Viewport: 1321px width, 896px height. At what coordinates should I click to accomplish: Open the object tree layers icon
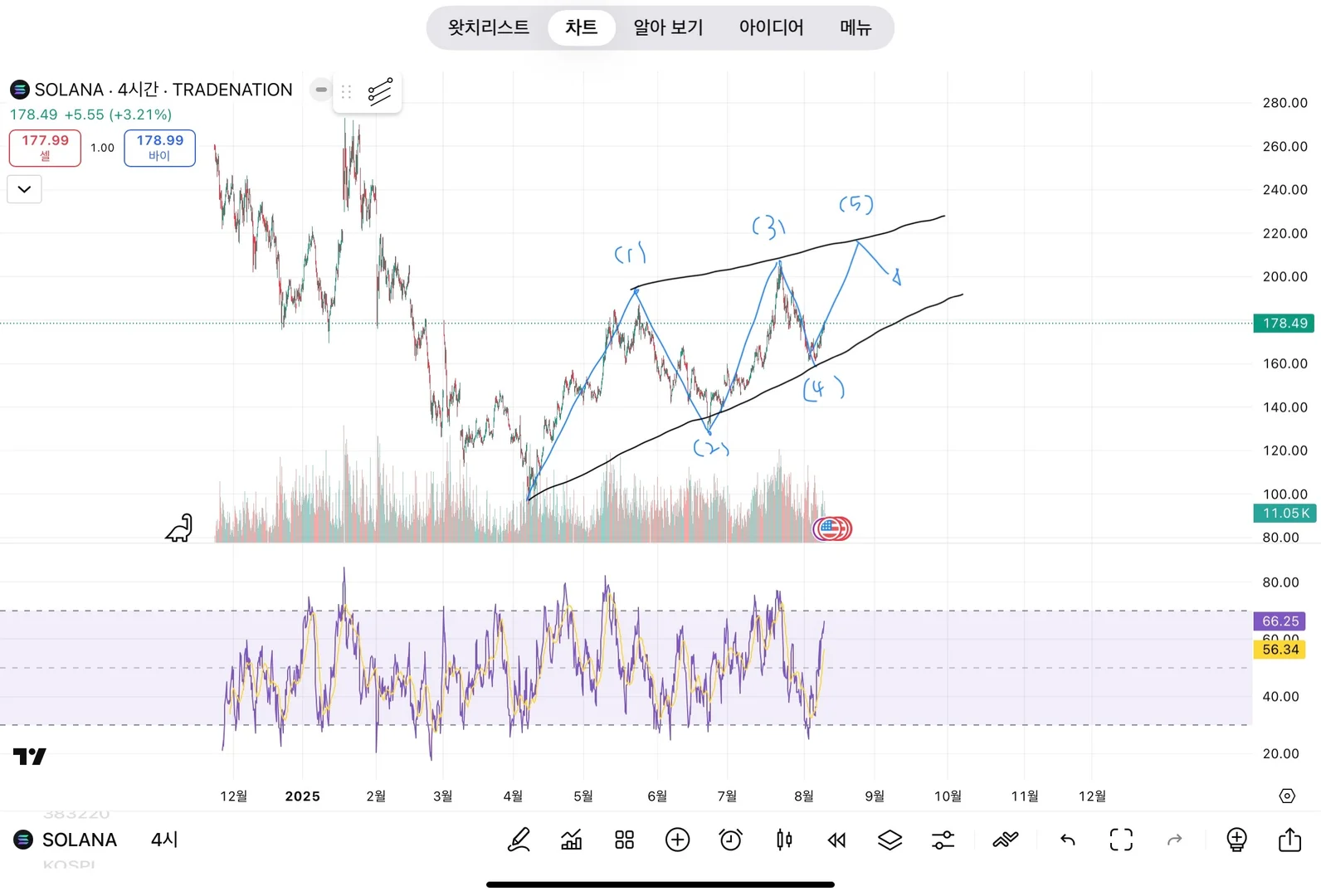click(x=890, y=840)
